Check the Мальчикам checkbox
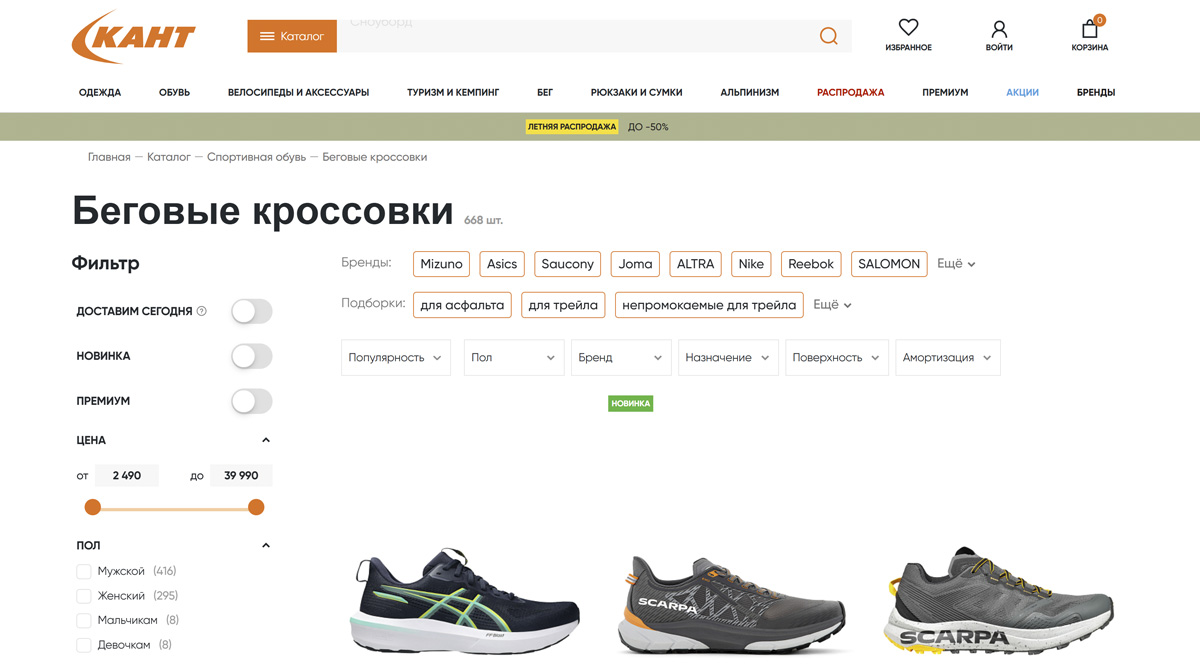The width and height of the screenshot is (1200, 664). pyautogui.click(x=84, y=620)
